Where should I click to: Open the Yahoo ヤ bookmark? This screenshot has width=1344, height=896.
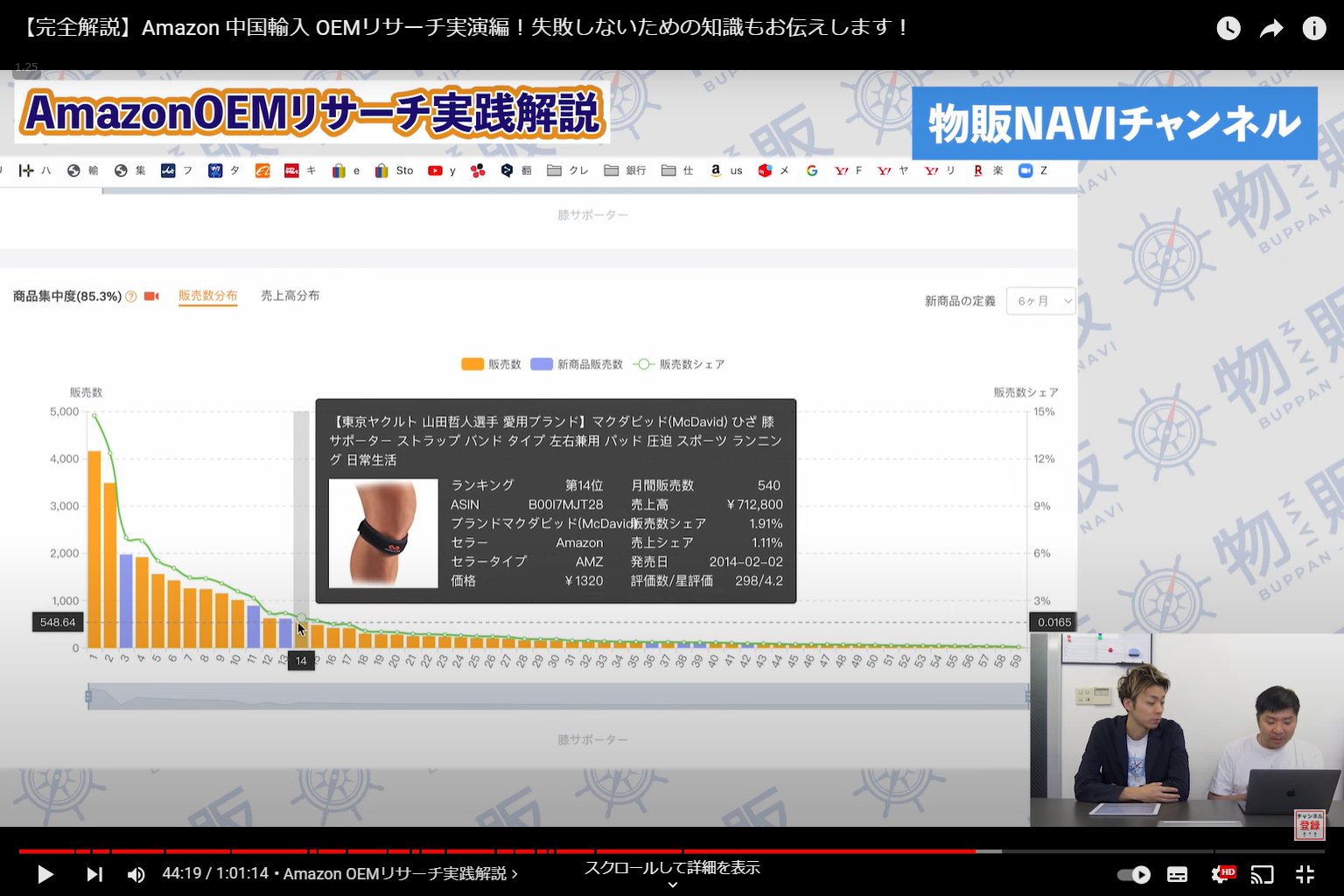point(893,171)
